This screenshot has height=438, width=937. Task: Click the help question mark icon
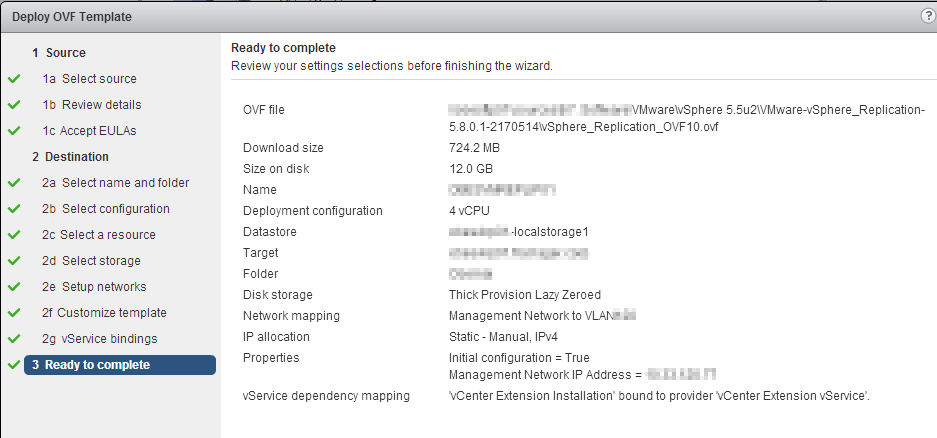[x=928, y=16]
